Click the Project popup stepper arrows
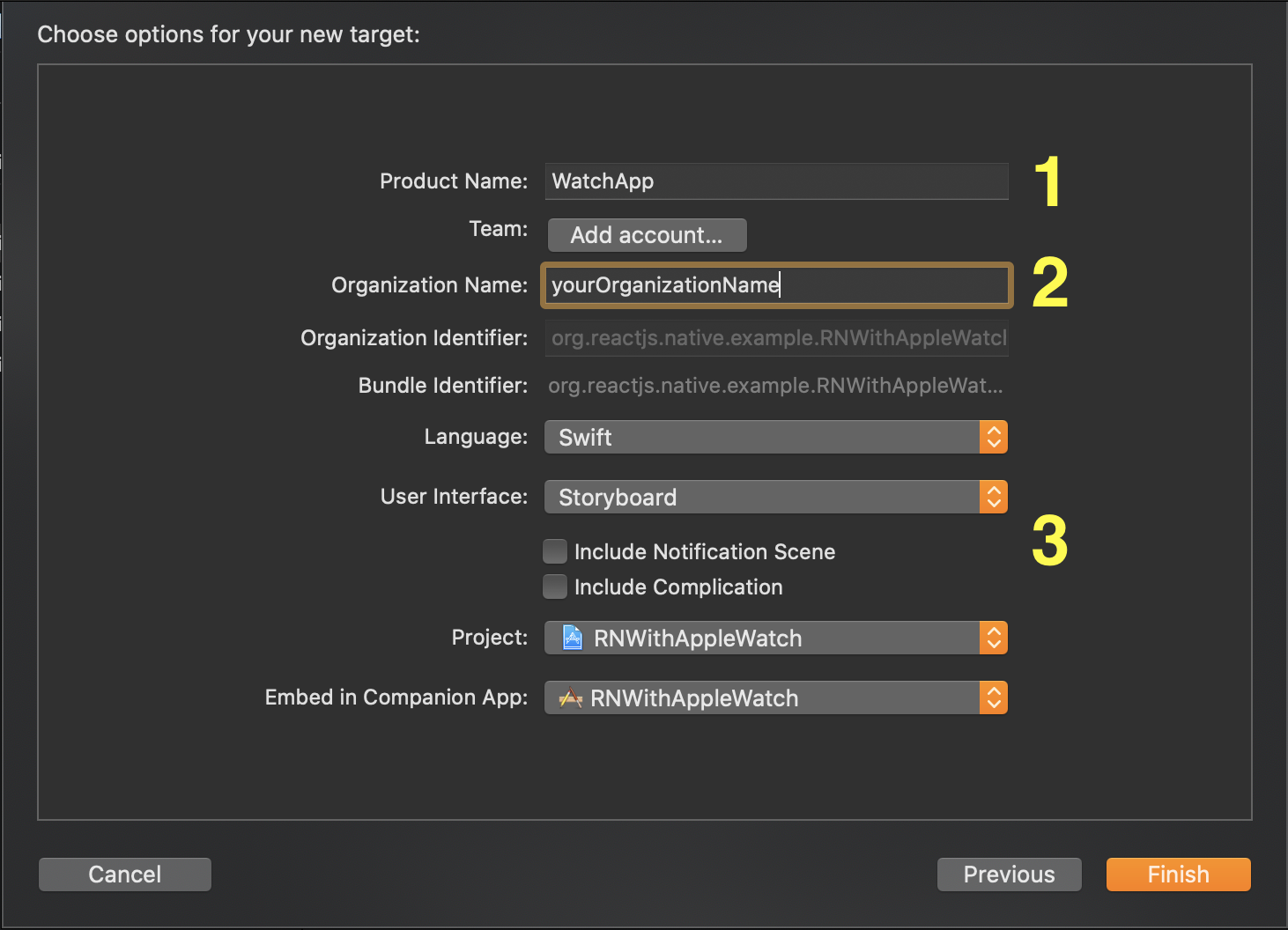The height and width of the screenshot is (930, 1288). click(x=993, y=638)
